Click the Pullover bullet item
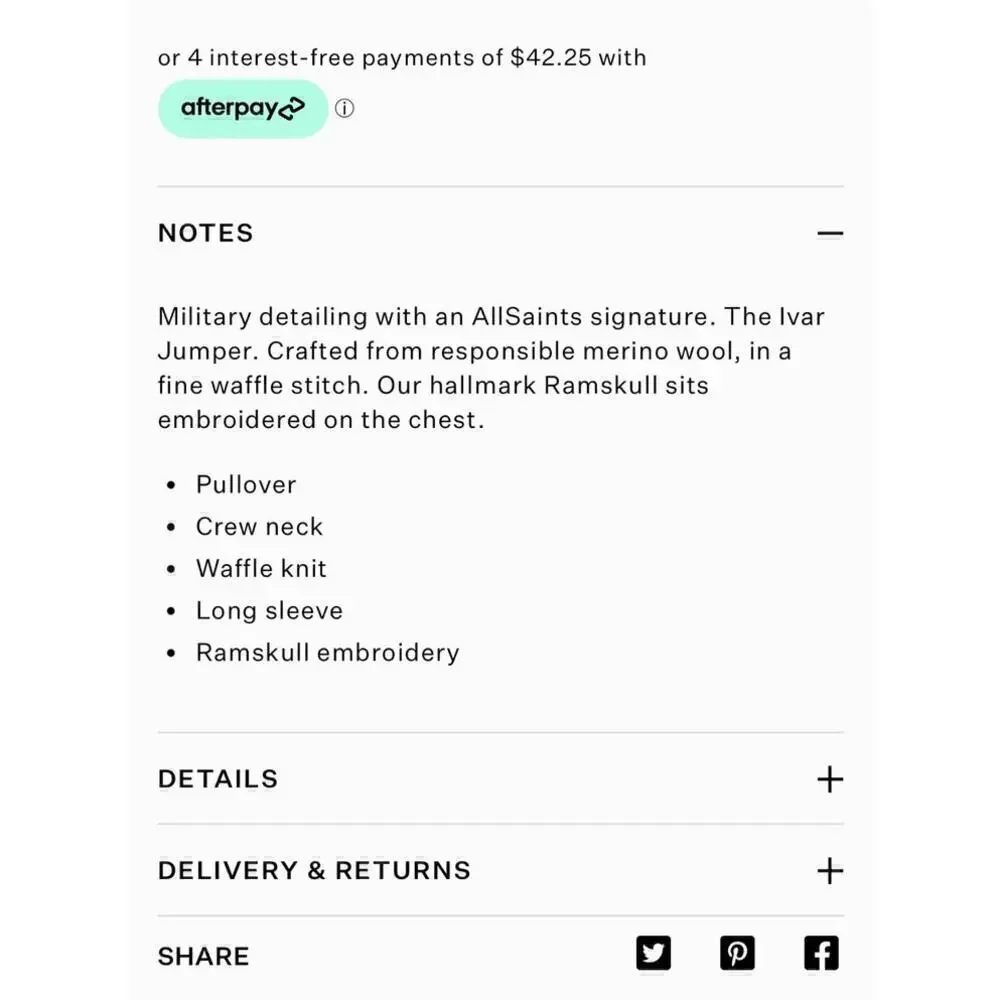Screen dimensions: 1000x1000 click(x=246, y=485)
